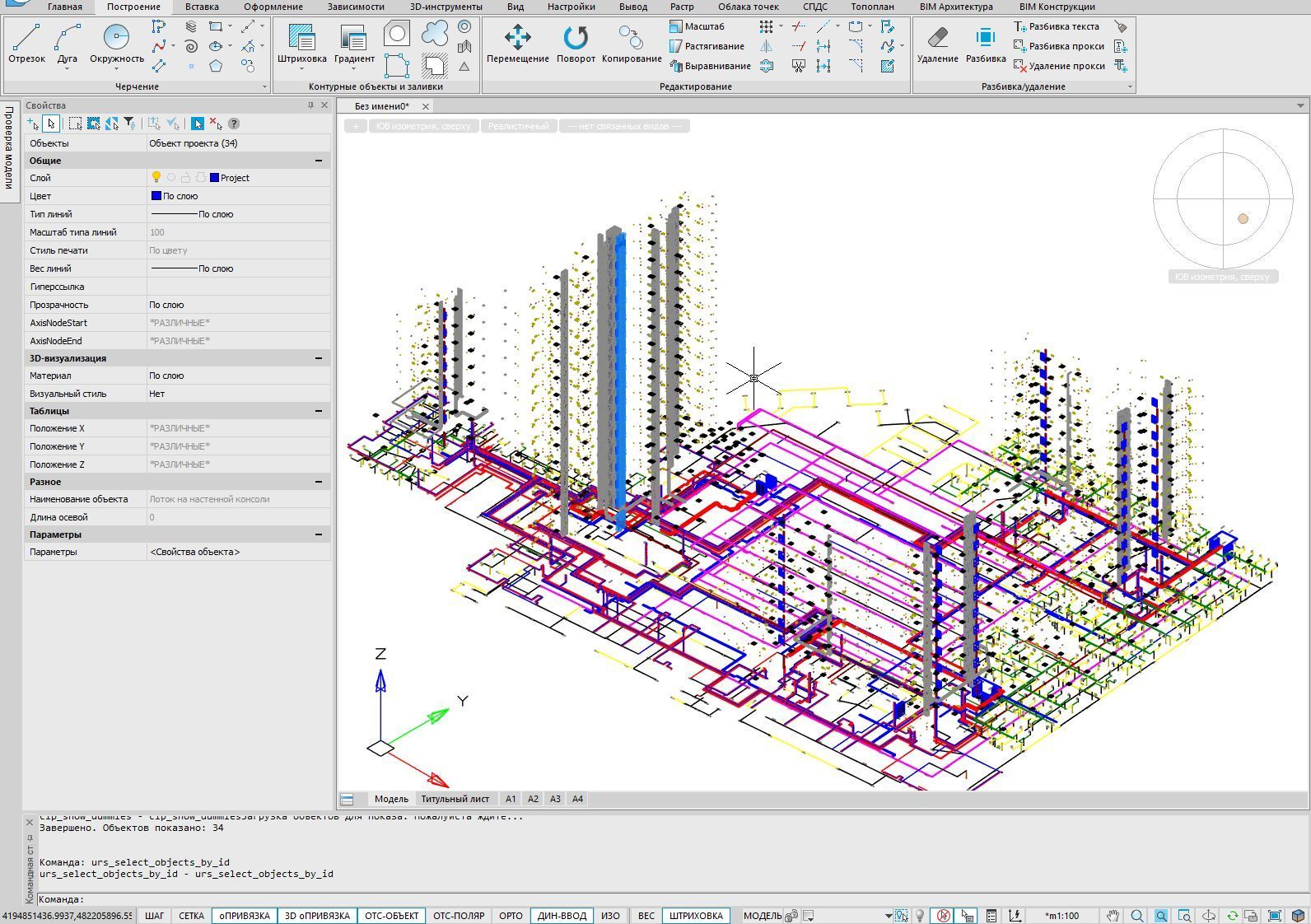Click the status bar pan hand icon

tap(1113, 916)
